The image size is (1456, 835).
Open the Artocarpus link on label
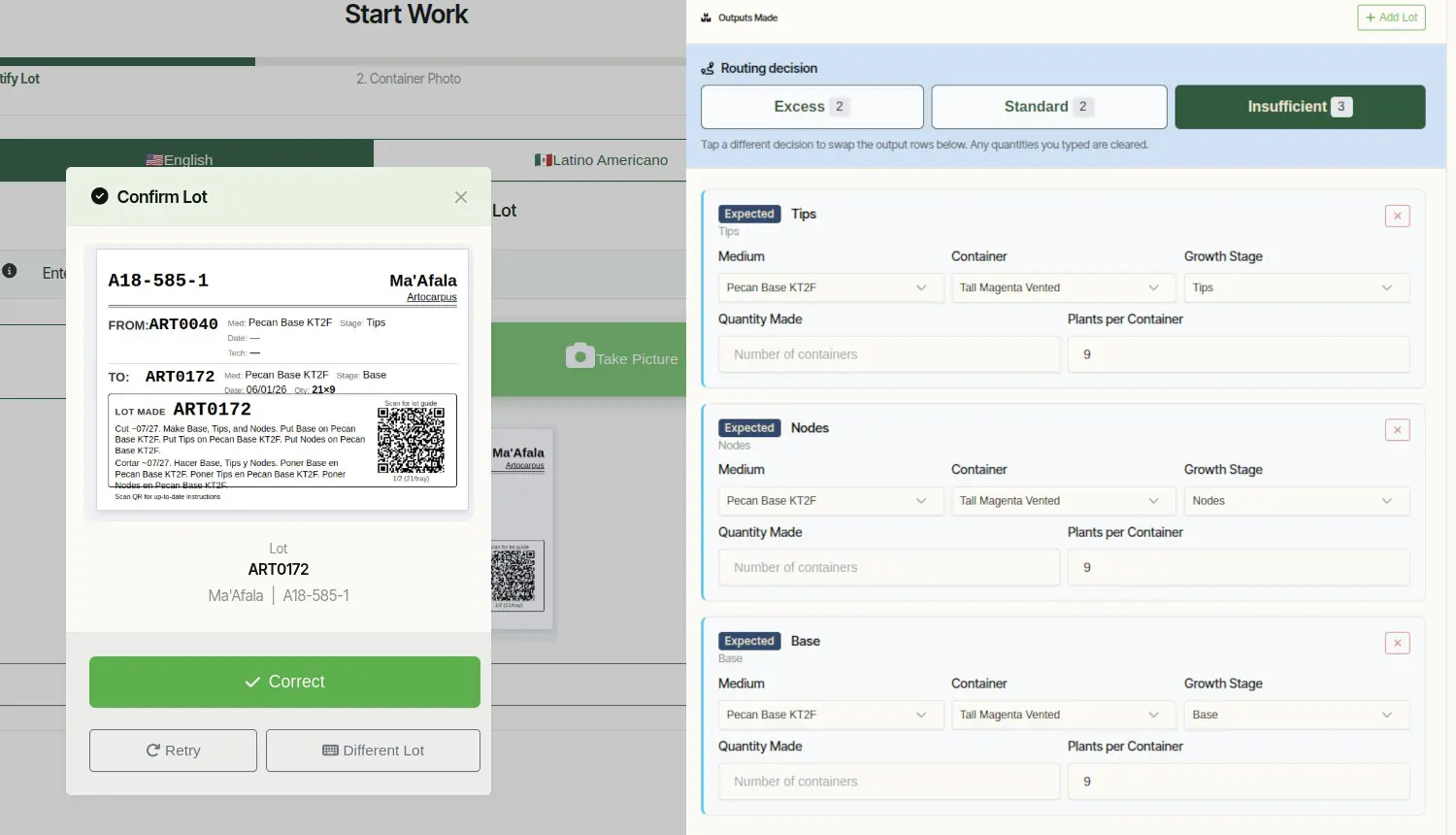pos(432,297)
